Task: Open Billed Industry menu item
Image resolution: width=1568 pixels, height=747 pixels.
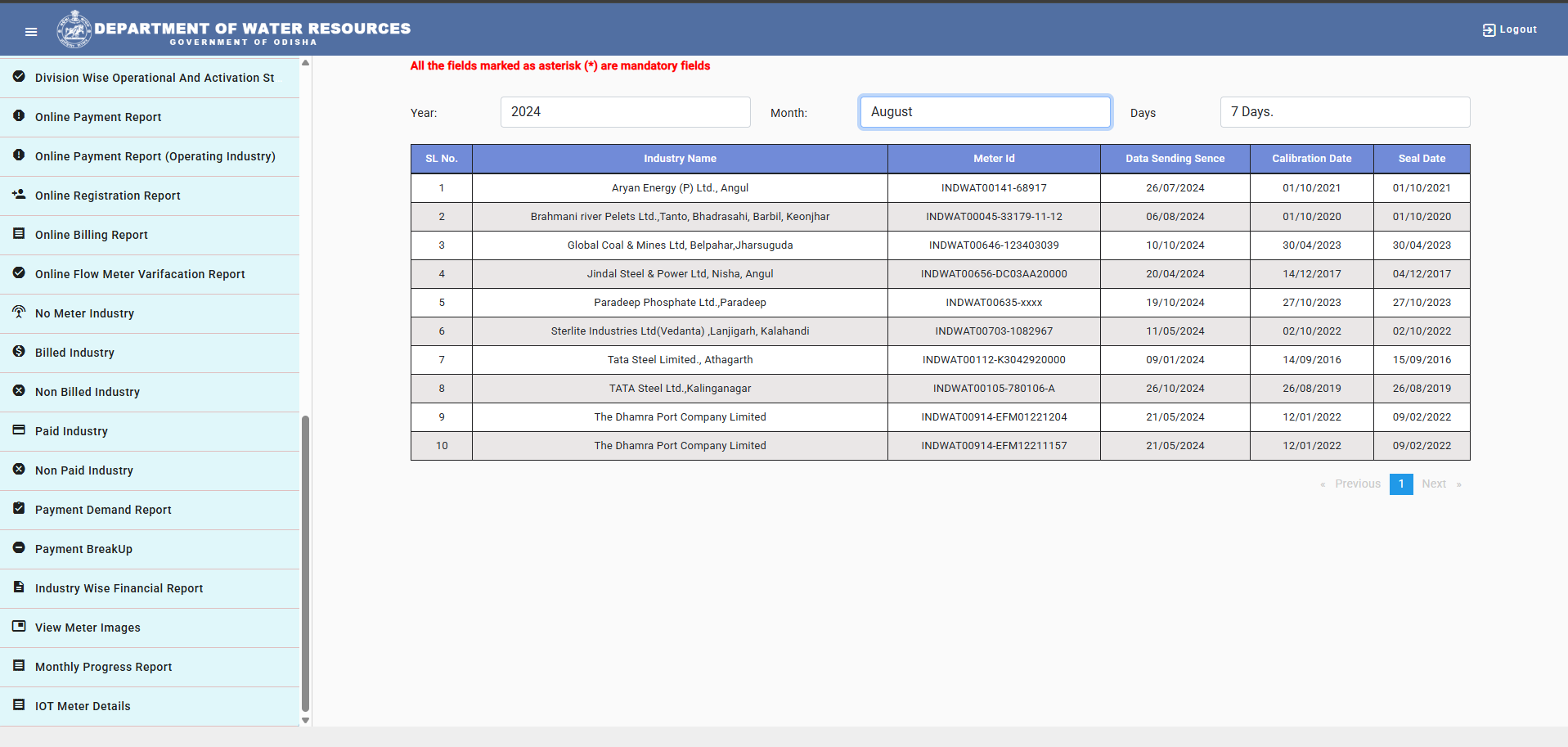Action: click(x=150, y=353)
